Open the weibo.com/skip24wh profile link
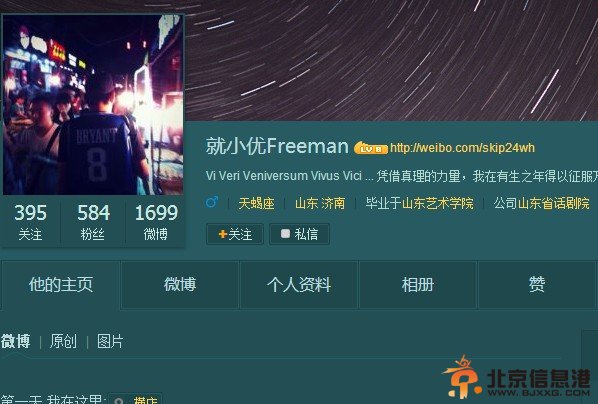The width and height of the screenshot is (598, 404). (462, 148)
